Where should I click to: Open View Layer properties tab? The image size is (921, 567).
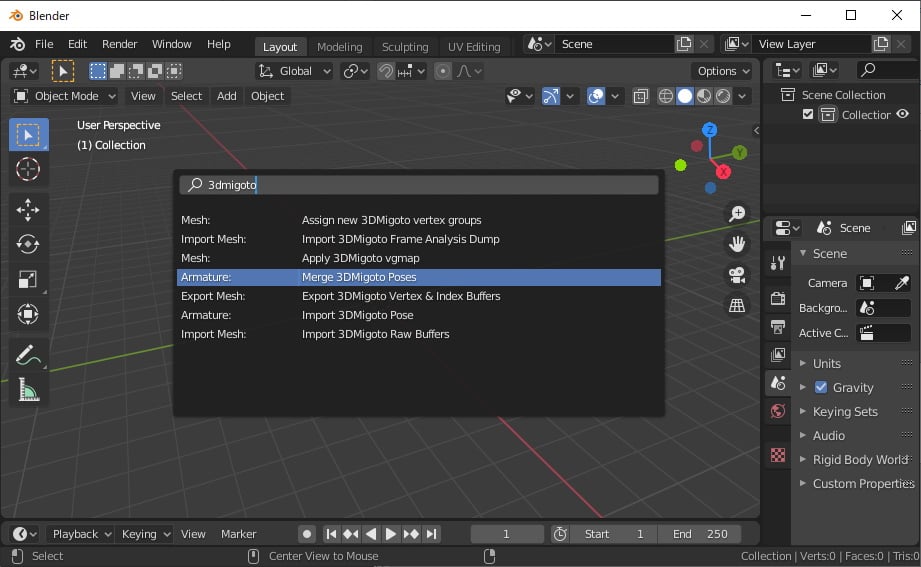point(778,354)
